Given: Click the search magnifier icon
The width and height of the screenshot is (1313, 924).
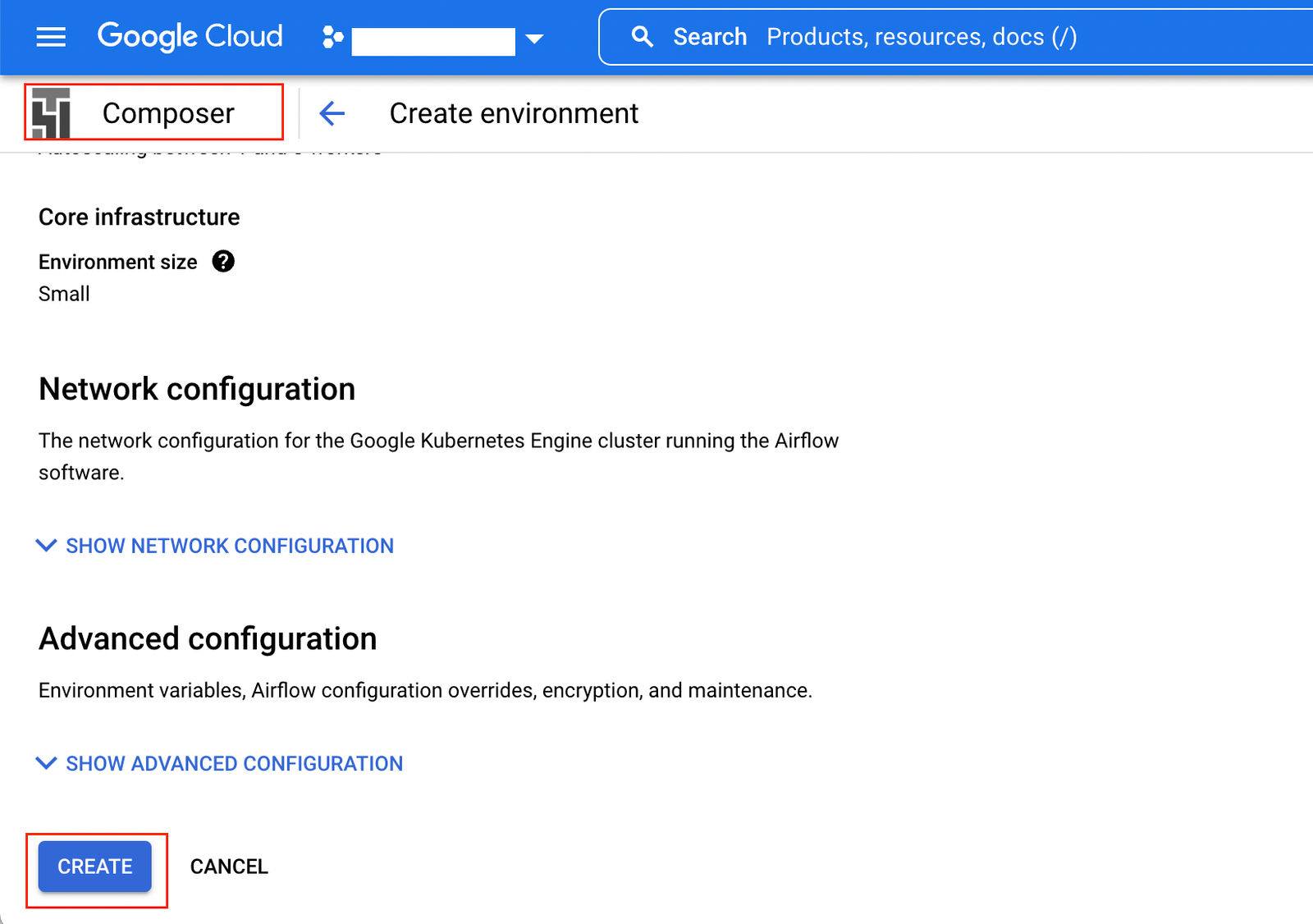Looking at the screenshot, I should click(643, 36).
